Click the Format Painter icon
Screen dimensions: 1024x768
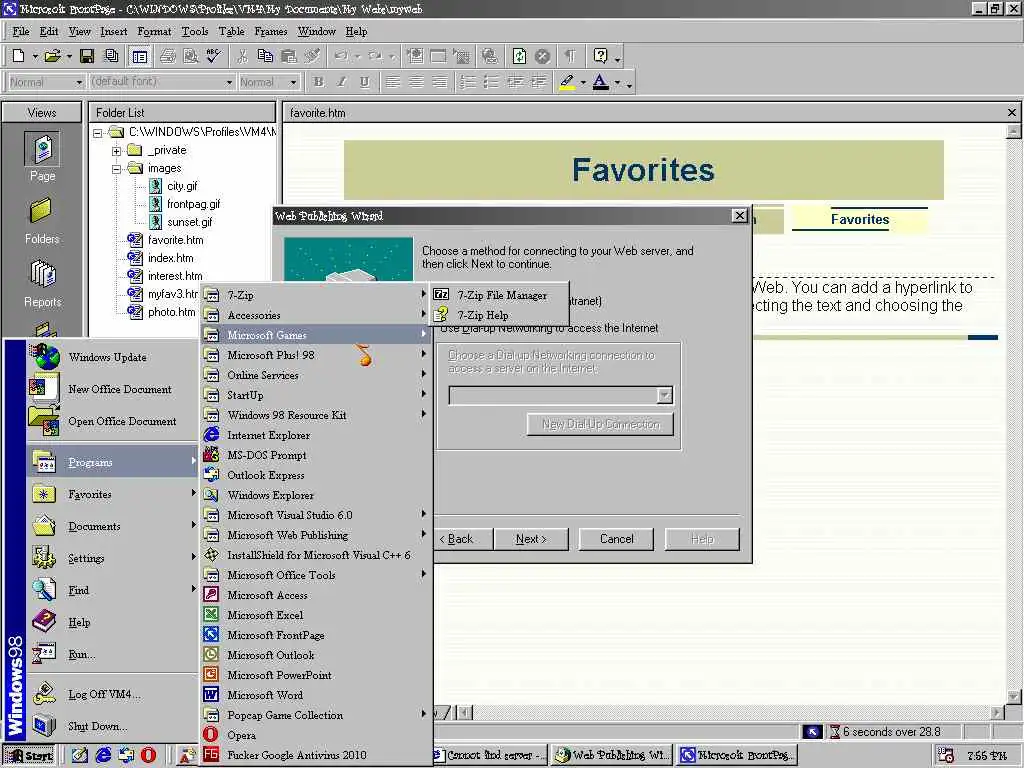pos(312,56)
